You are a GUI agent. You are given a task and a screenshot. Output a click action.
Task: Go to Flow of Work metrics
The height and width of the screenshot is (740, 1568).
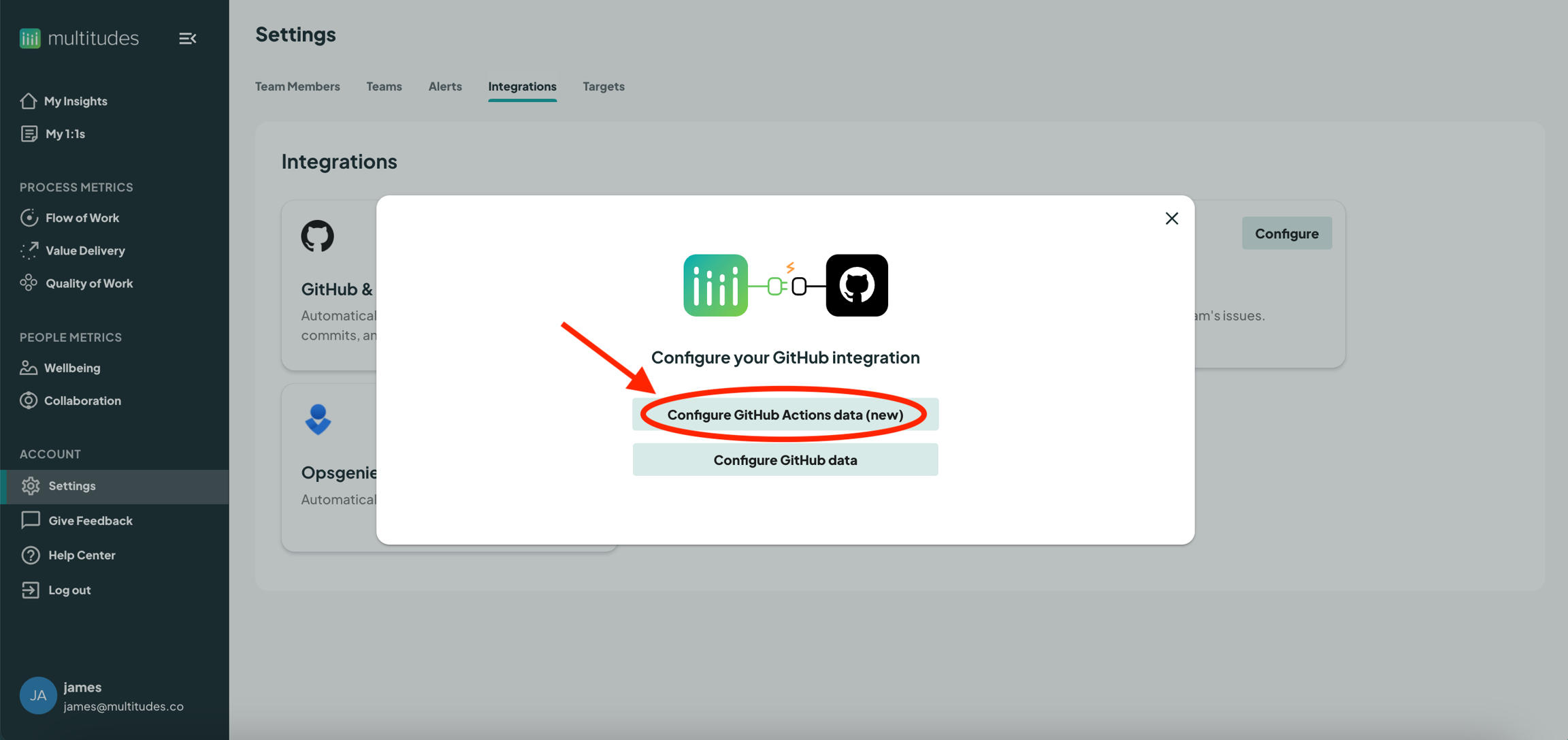[x=82, y=218]
